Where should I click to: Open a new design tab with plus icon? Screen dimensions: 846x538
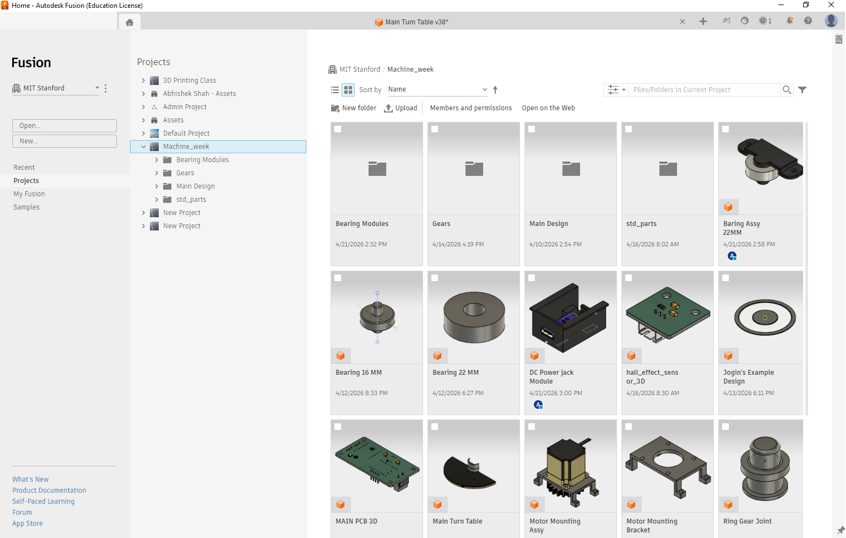click(703, 22)
